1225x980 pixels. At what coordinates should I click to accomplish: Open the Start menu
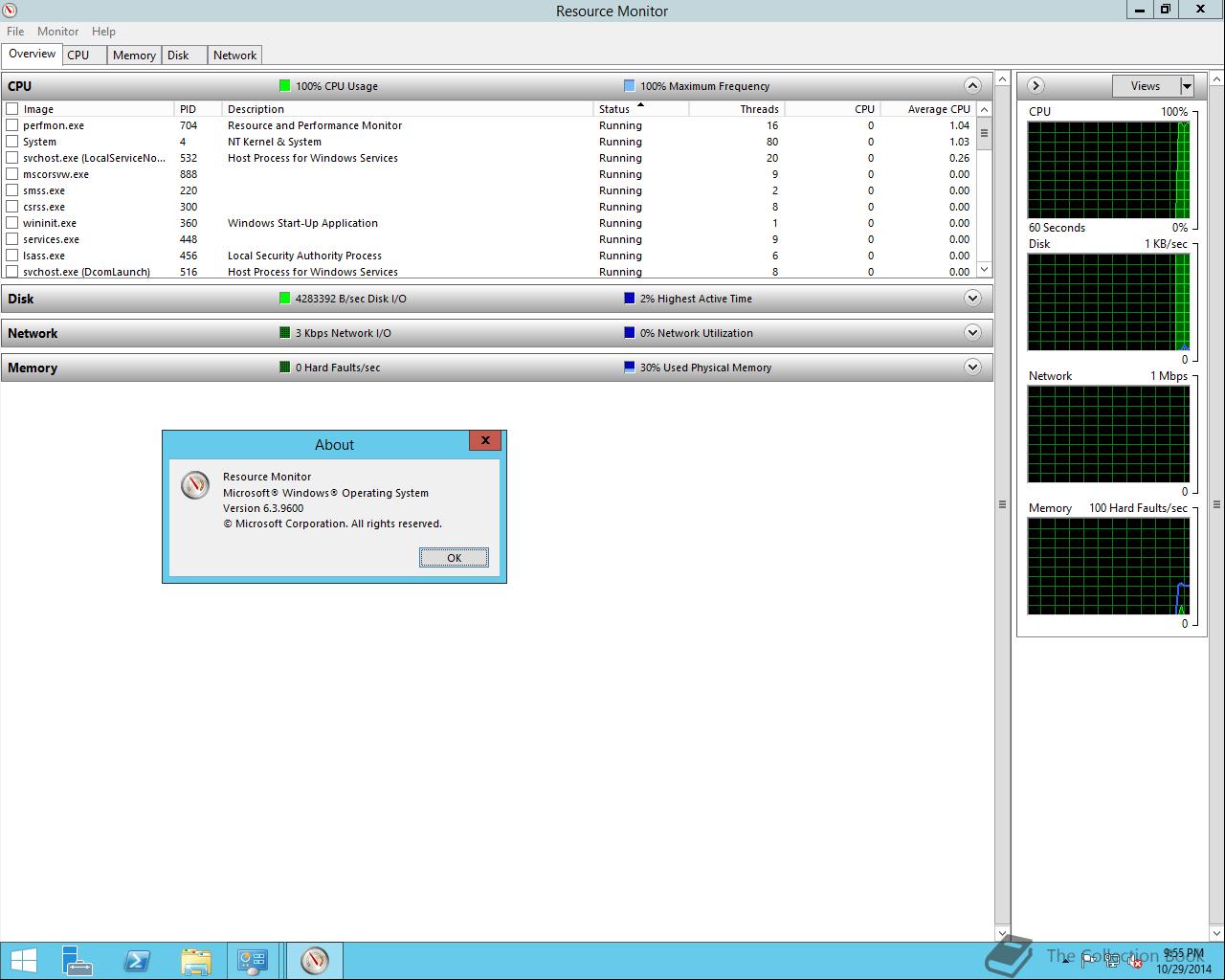click(23, 961)
